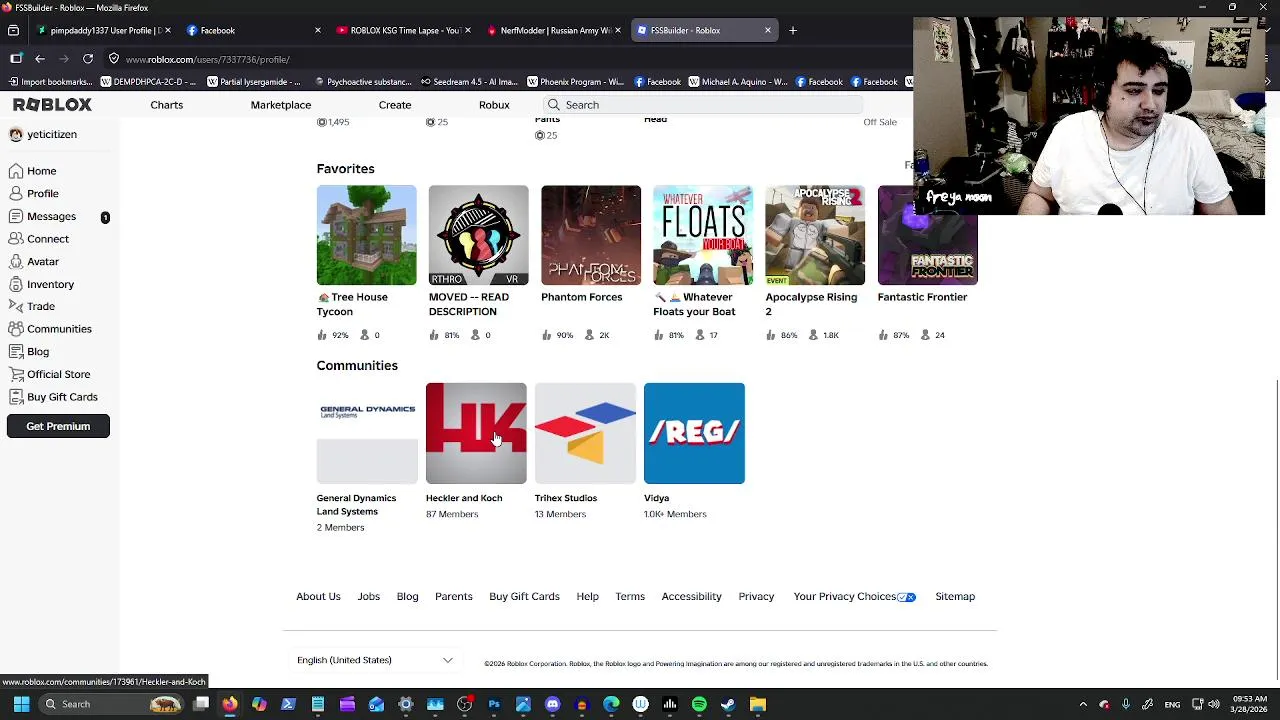1280x720 pixels.
Task: Go to Inventory in the sidebar
Action: (x=50, y=285)
